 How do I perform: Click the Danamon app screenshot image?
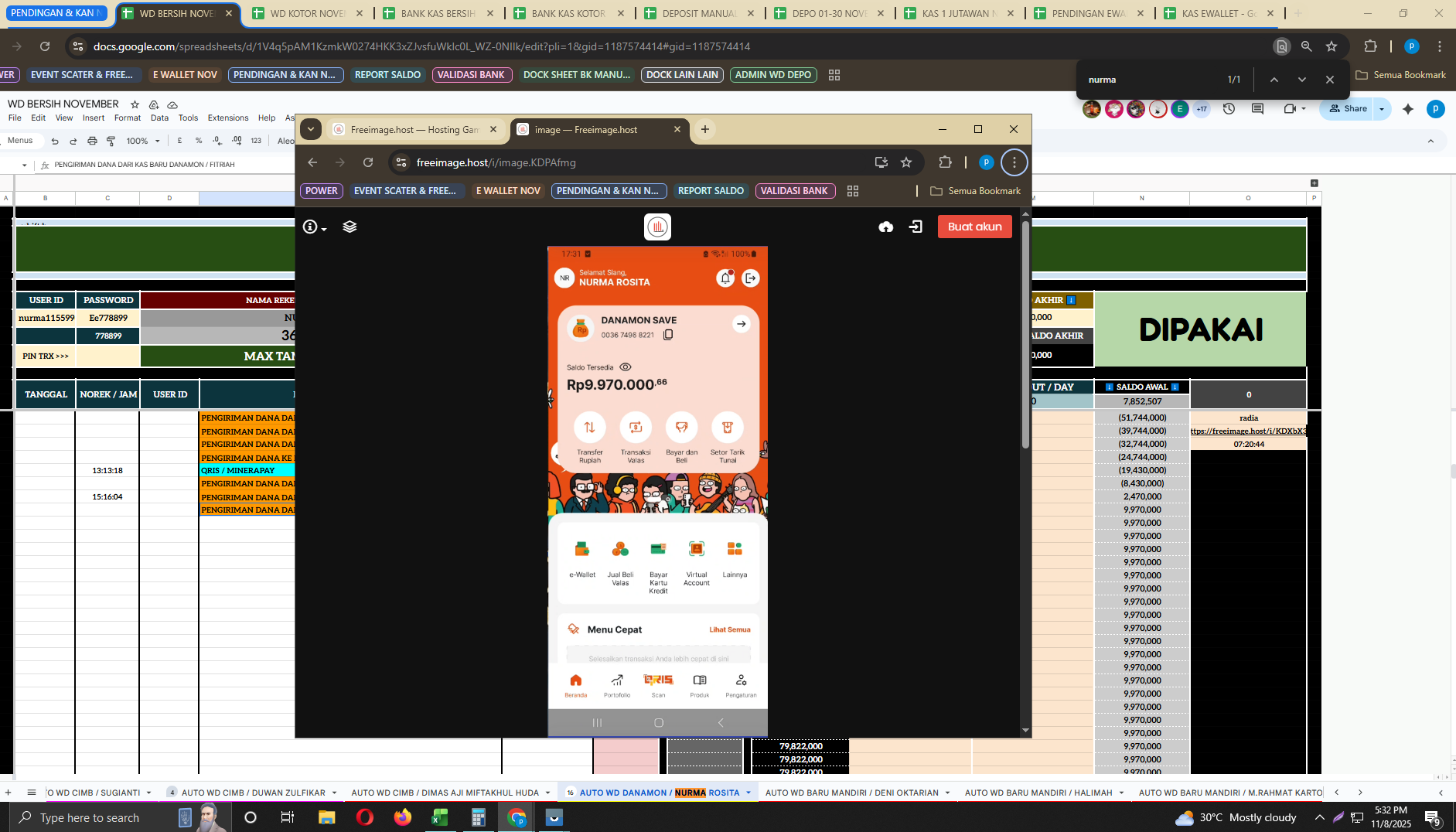point(658,491)
